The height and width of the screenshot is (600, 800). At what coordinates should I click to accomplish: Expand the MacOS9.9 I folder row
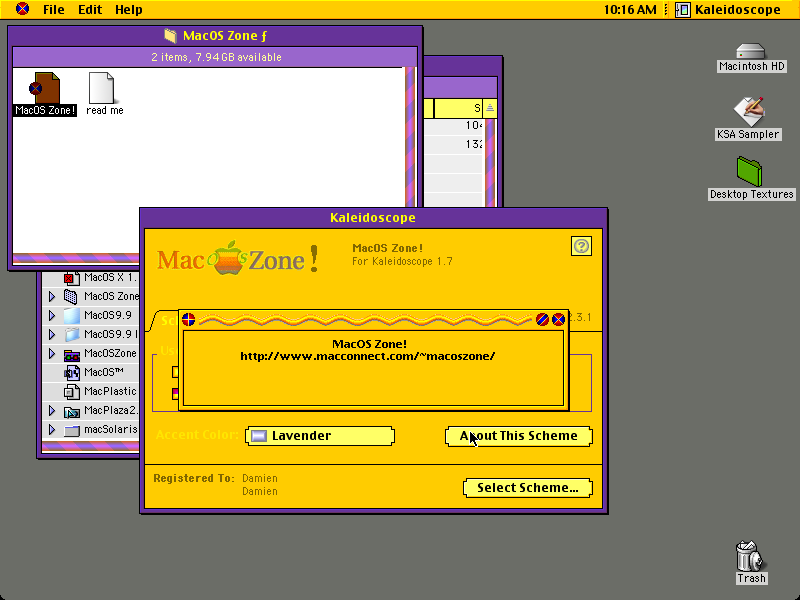(52, 334)
